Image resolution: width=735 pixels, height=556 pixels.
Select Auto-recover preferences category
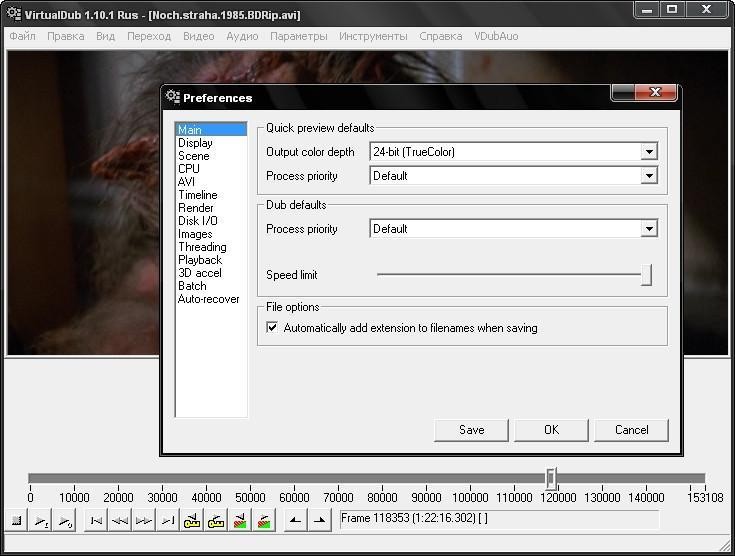click(x=209, y=299)
